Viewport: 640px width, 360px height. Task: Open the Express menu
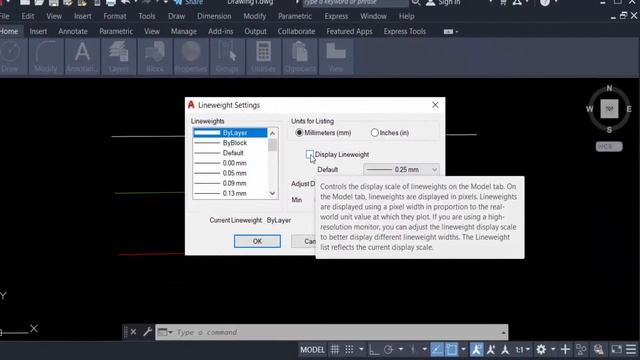(x=336, y=16)
